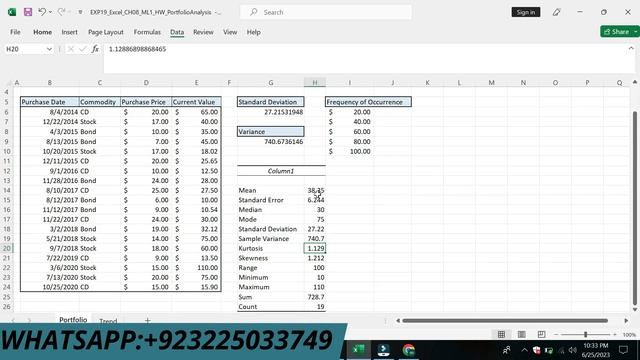Image resolution: width=640 pixels, height=360 pixels.
Task: Click the Median label cell
Action: click(x=271, y=209)
